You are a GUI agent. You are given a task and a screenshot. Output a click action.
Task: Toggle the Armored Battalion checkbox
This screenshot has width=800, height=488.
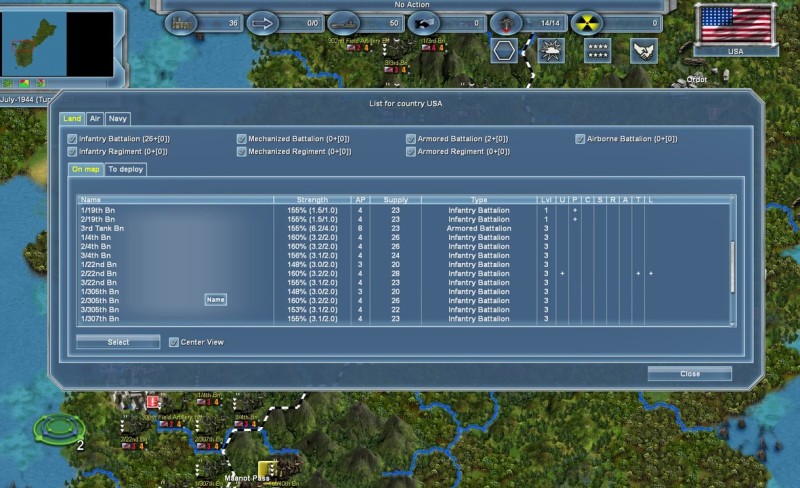tap(411, 139)
